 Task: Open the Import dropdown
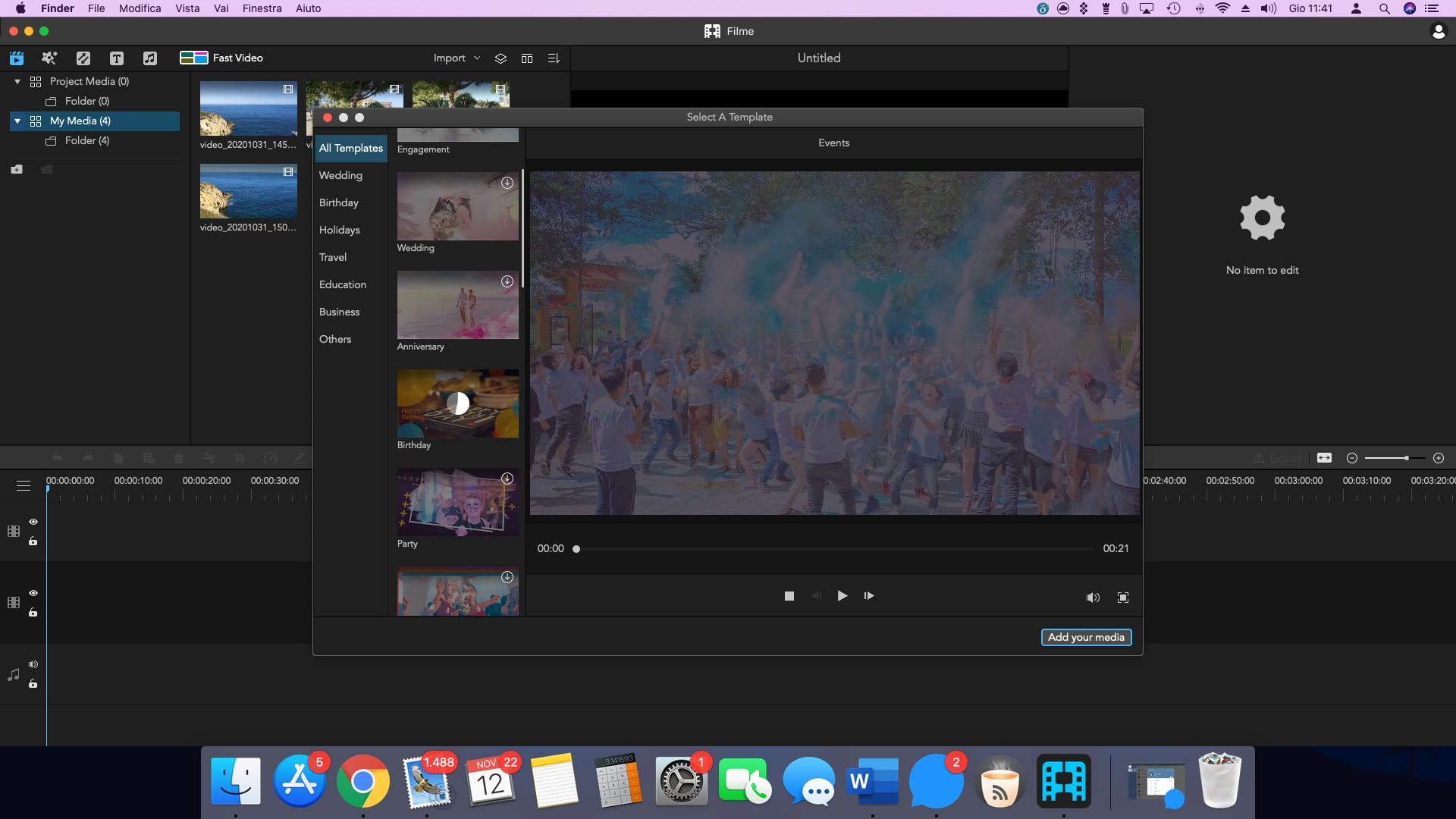[x=455, y=58]
